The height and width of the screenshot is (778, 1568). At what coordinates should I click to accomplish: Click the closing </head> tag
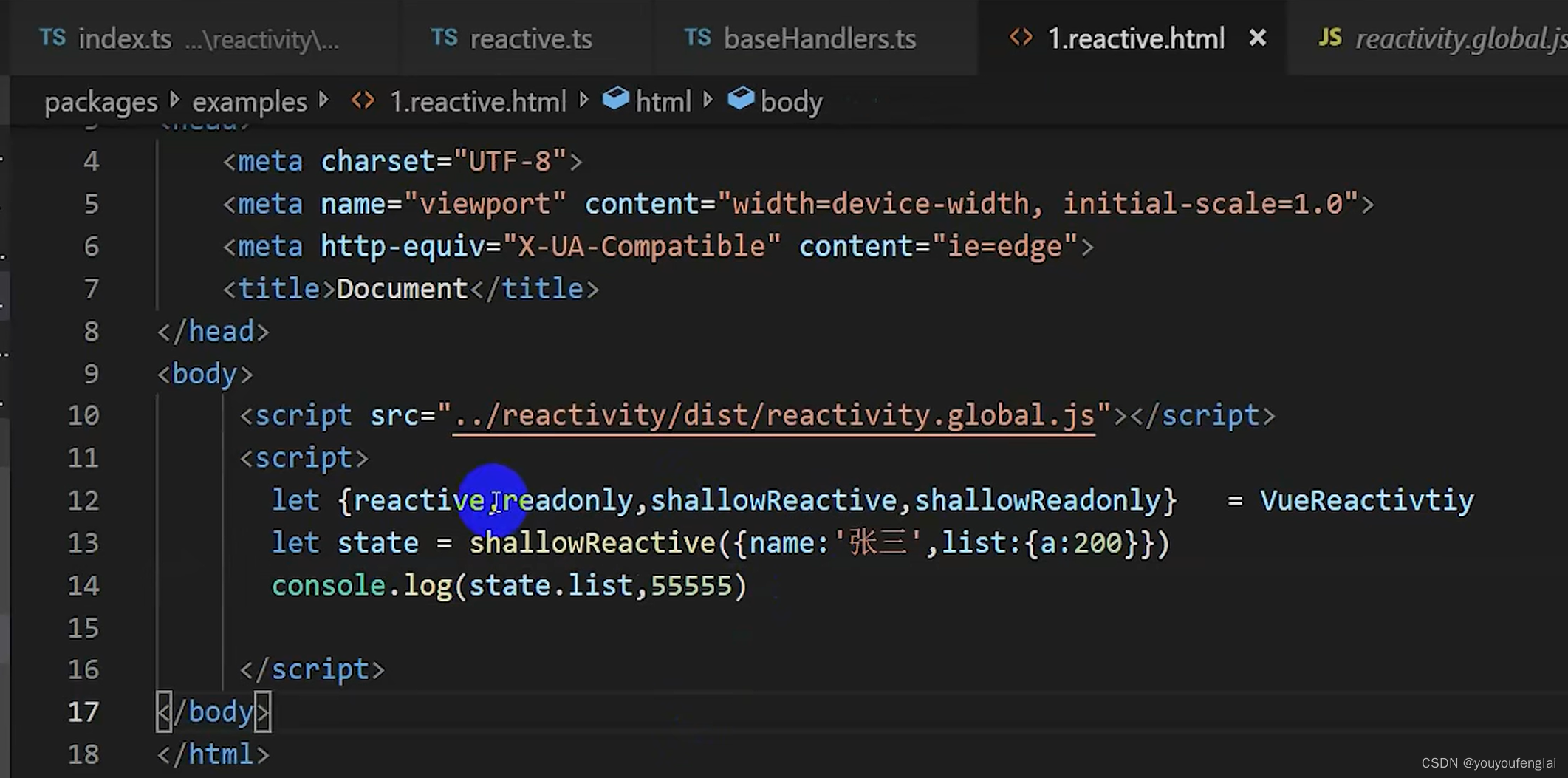213,332
